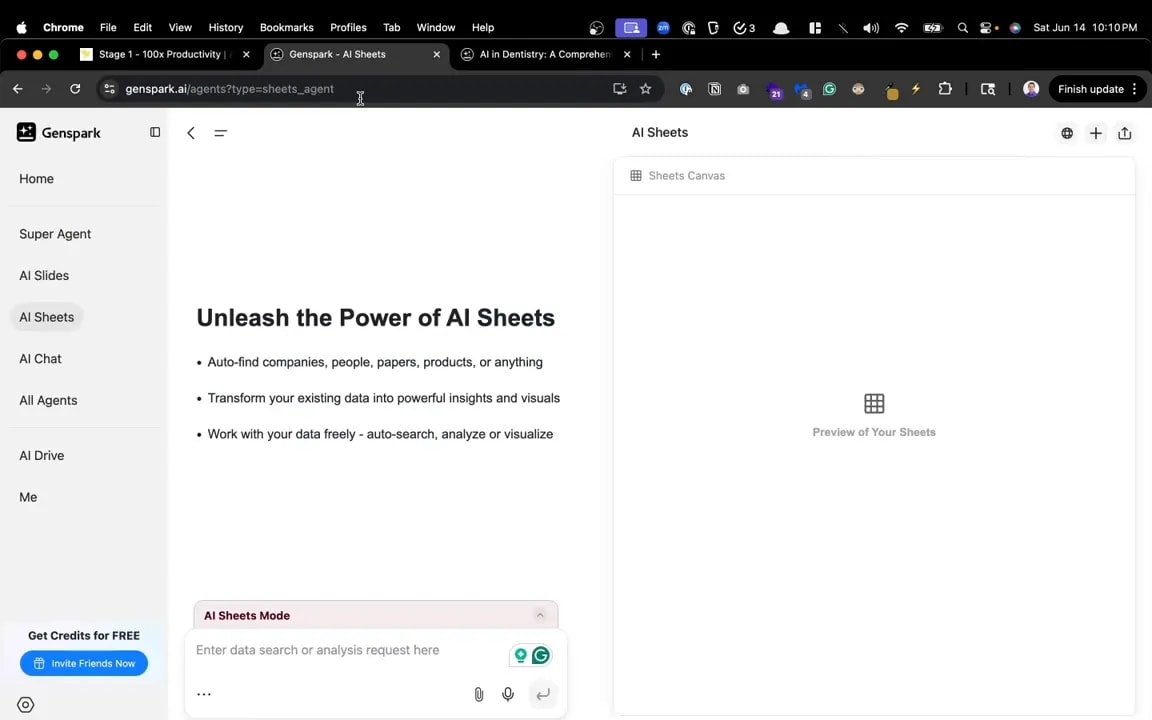
Task: Submit request with the return arrow icon
Action: pos(543,694)
